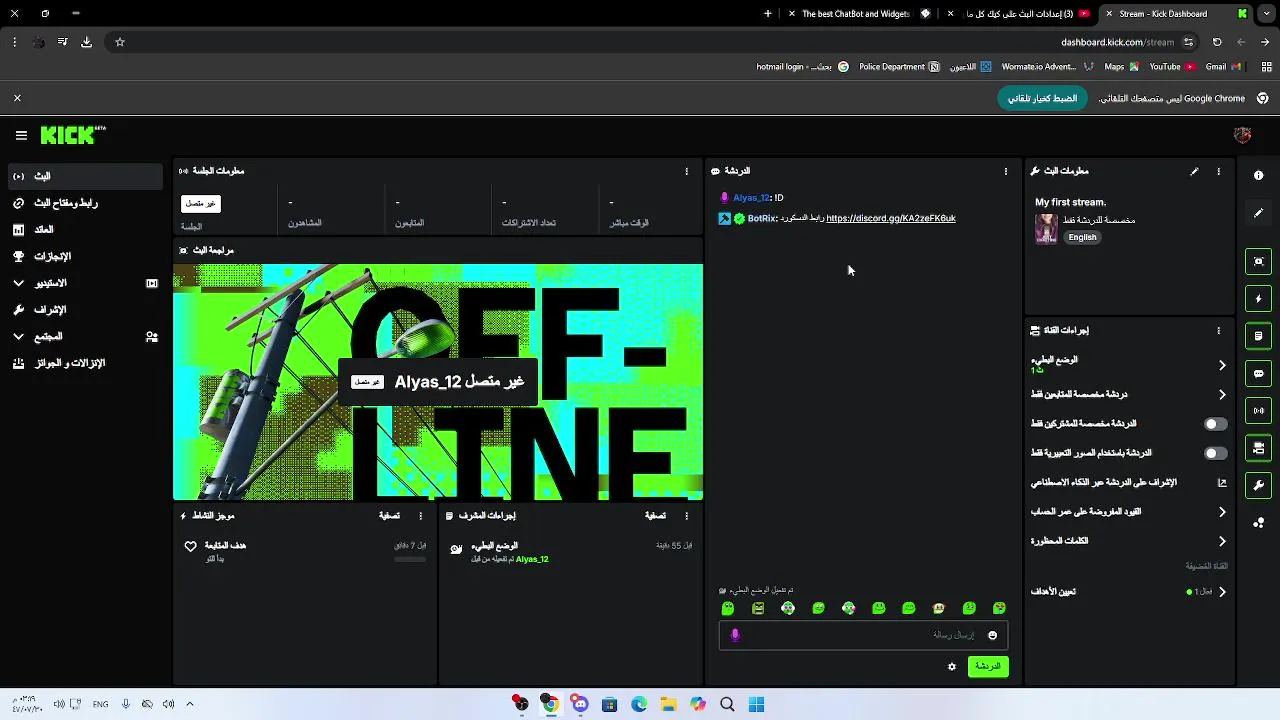Open رابط ومفتاح البث in the sidebar
1280x720 pixels.
click(84, 203)
